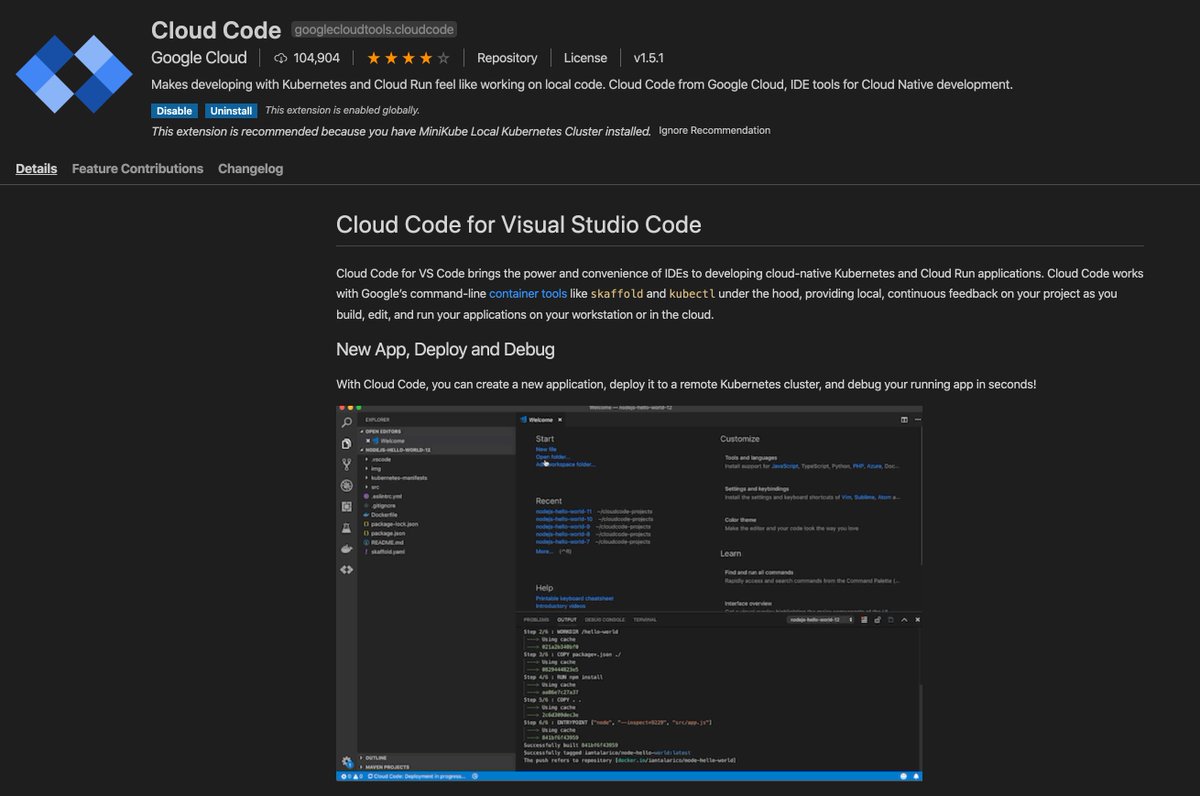Click the skaffold code text
The image size is (1200, 796).
[x=617, y=294]
